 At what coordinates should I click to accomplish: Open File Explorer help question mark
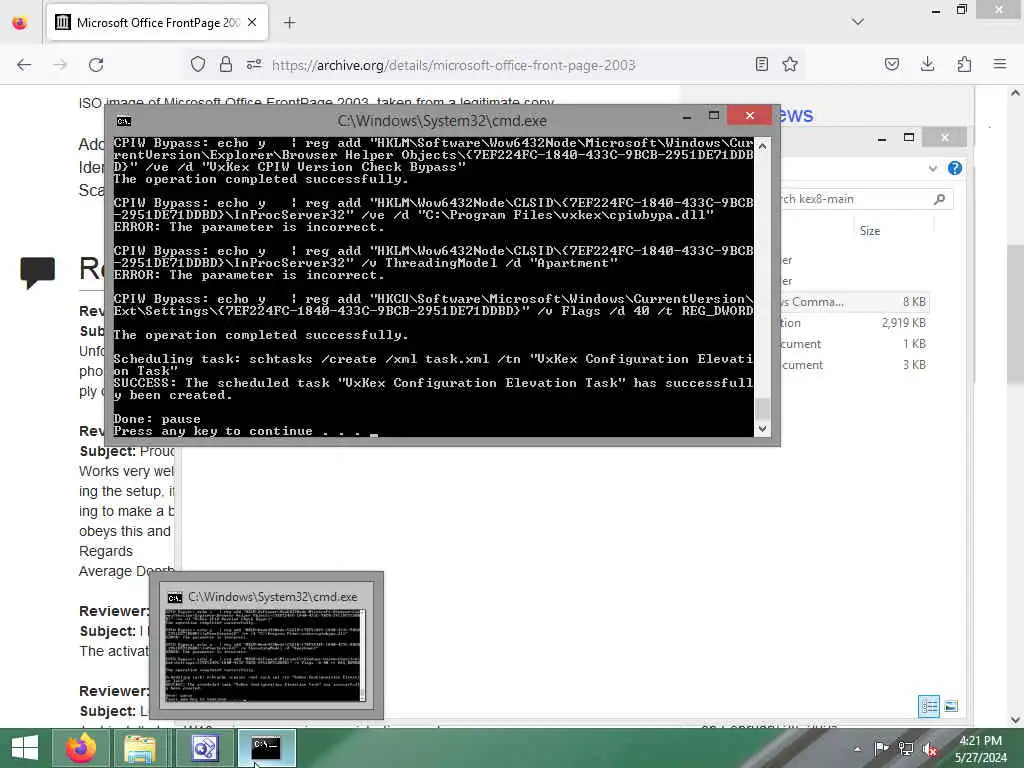click(955, 168)
